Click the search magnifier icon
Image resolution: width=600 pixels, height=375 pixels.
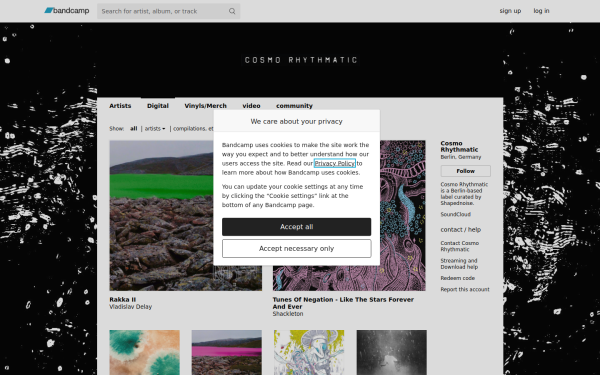pos(232,11)
